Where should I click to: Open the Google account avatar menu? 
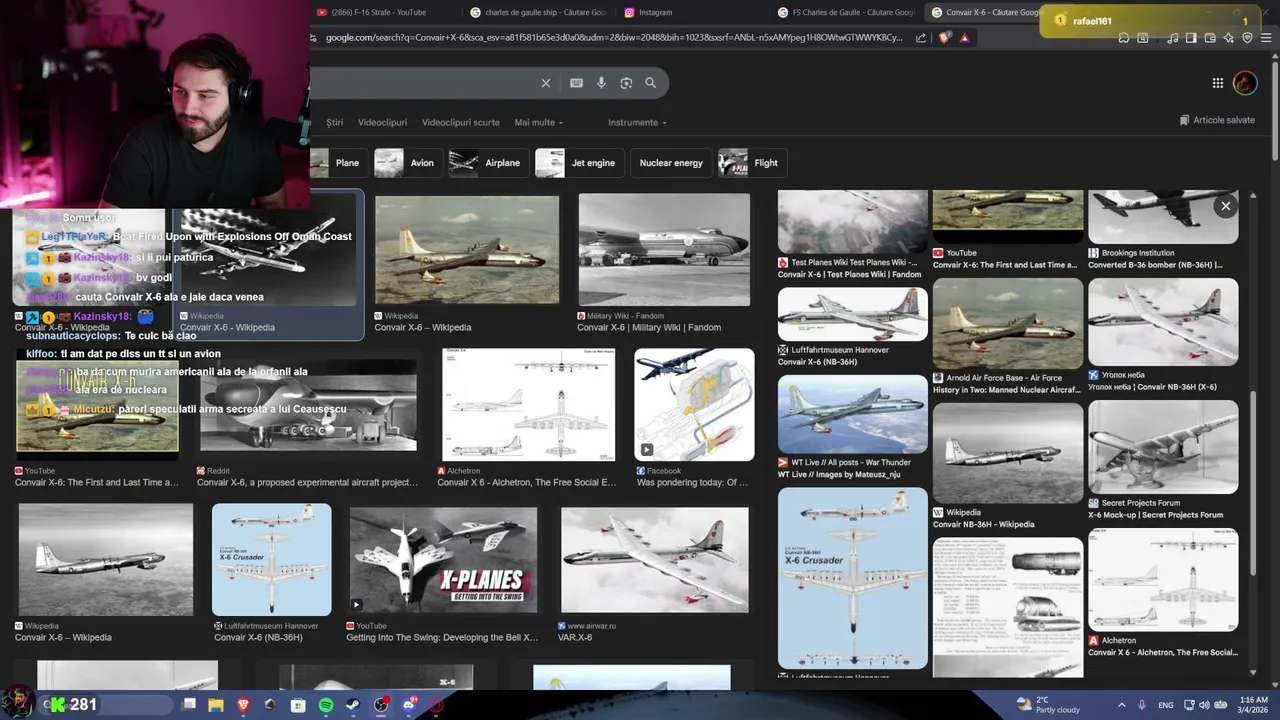click(1245, 83)
